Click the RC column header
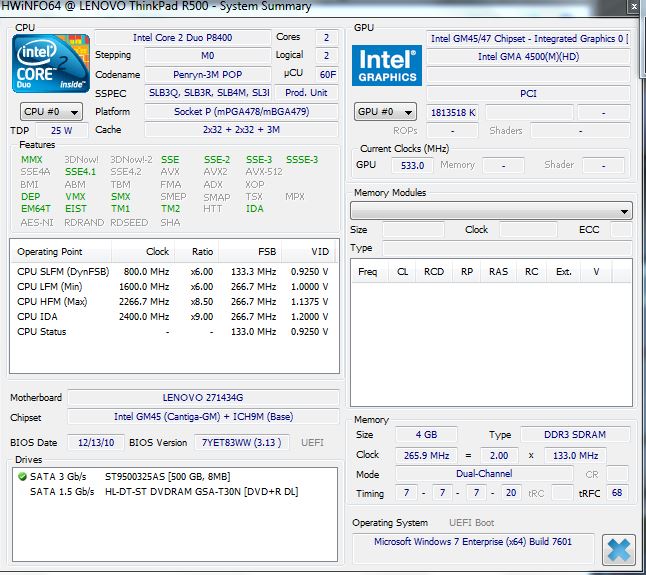Image resolution: width=646 pixels, height=575 pixels. coord(531,272)
